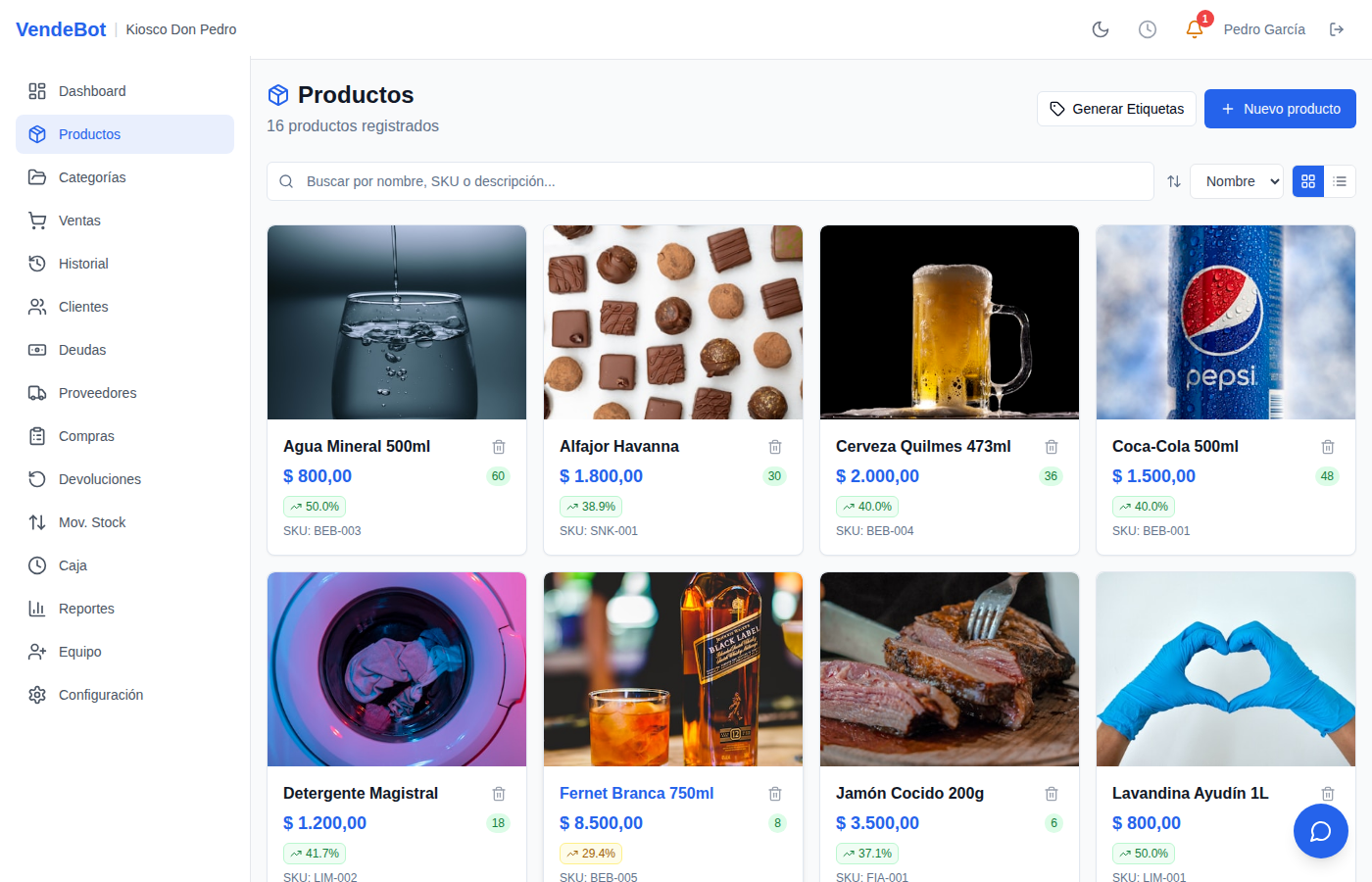Screen dimensions: 1372x882
Task: Click Nuevo producto button
Action: 1280,109
